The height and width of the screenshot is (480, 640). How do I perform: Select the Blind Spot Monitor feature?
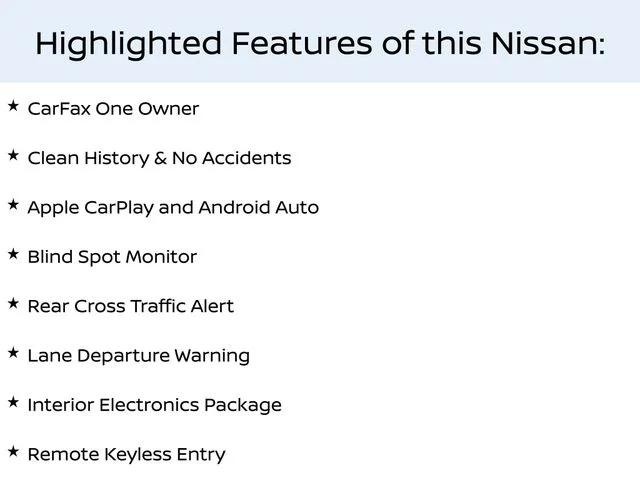tap(112, 257)
